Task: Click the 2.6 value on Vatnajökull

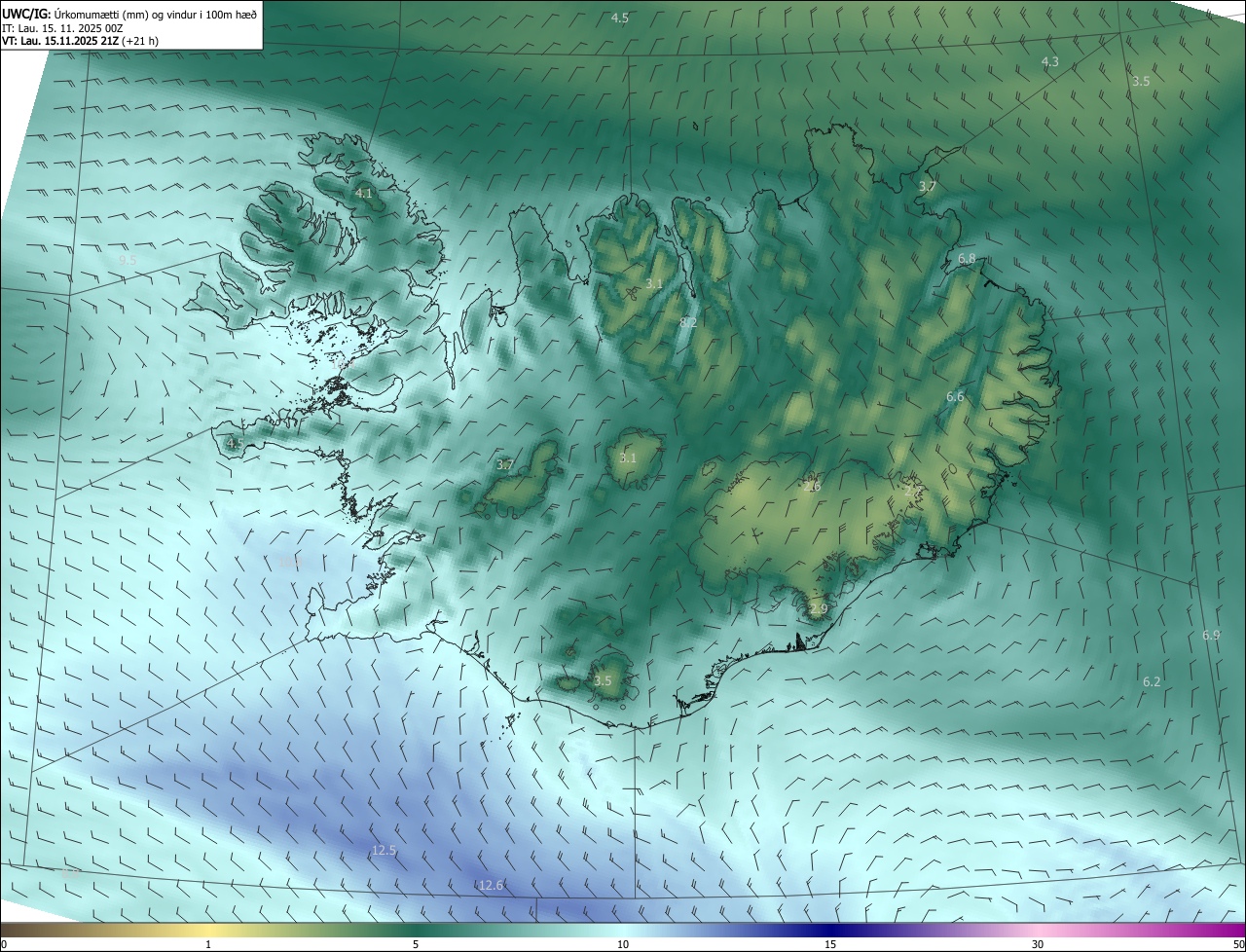Action: pos(812,487)
